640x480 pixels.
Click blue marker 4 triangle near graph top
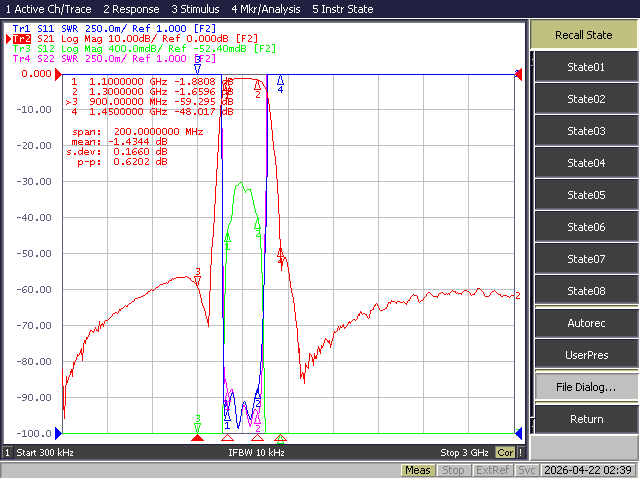pyautogui.click(x=280, y=83)
